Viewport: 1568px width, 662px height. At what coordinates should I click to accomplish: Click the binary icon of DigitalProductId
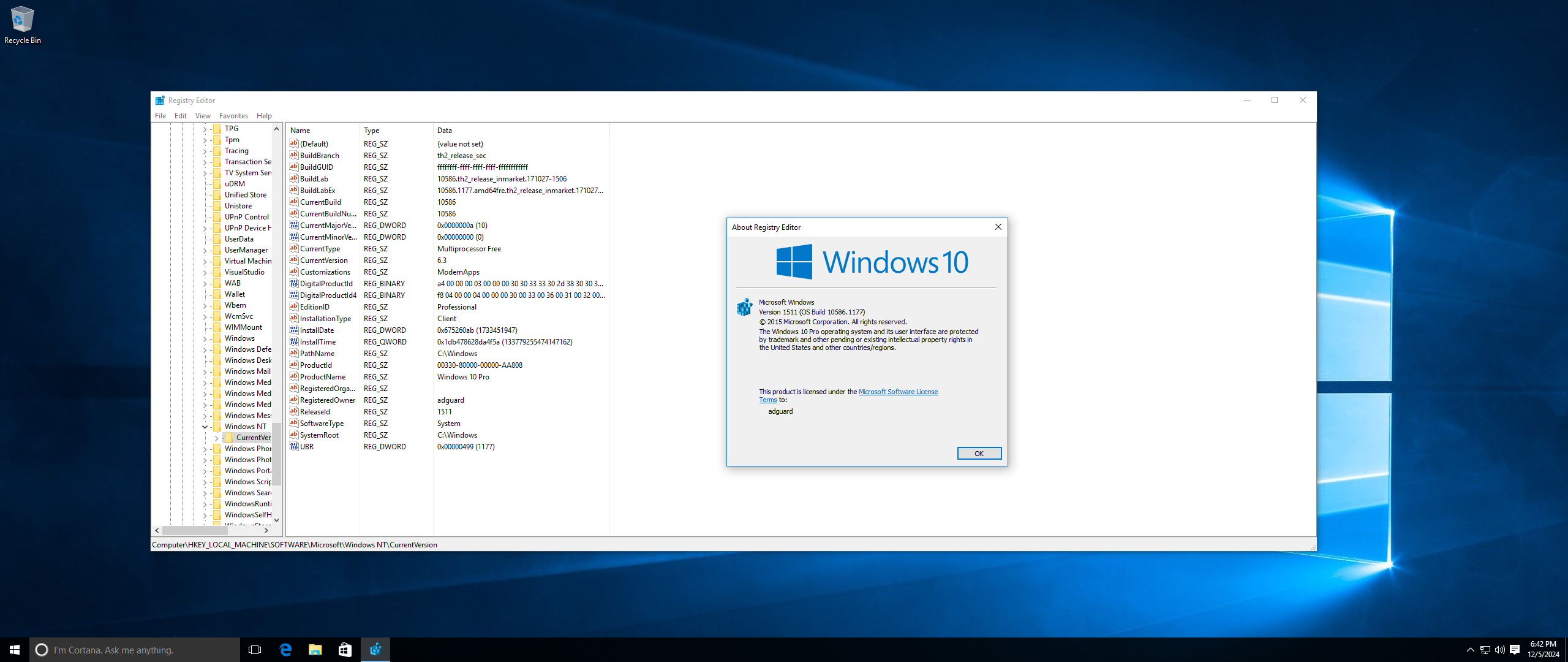pos(294,283)
